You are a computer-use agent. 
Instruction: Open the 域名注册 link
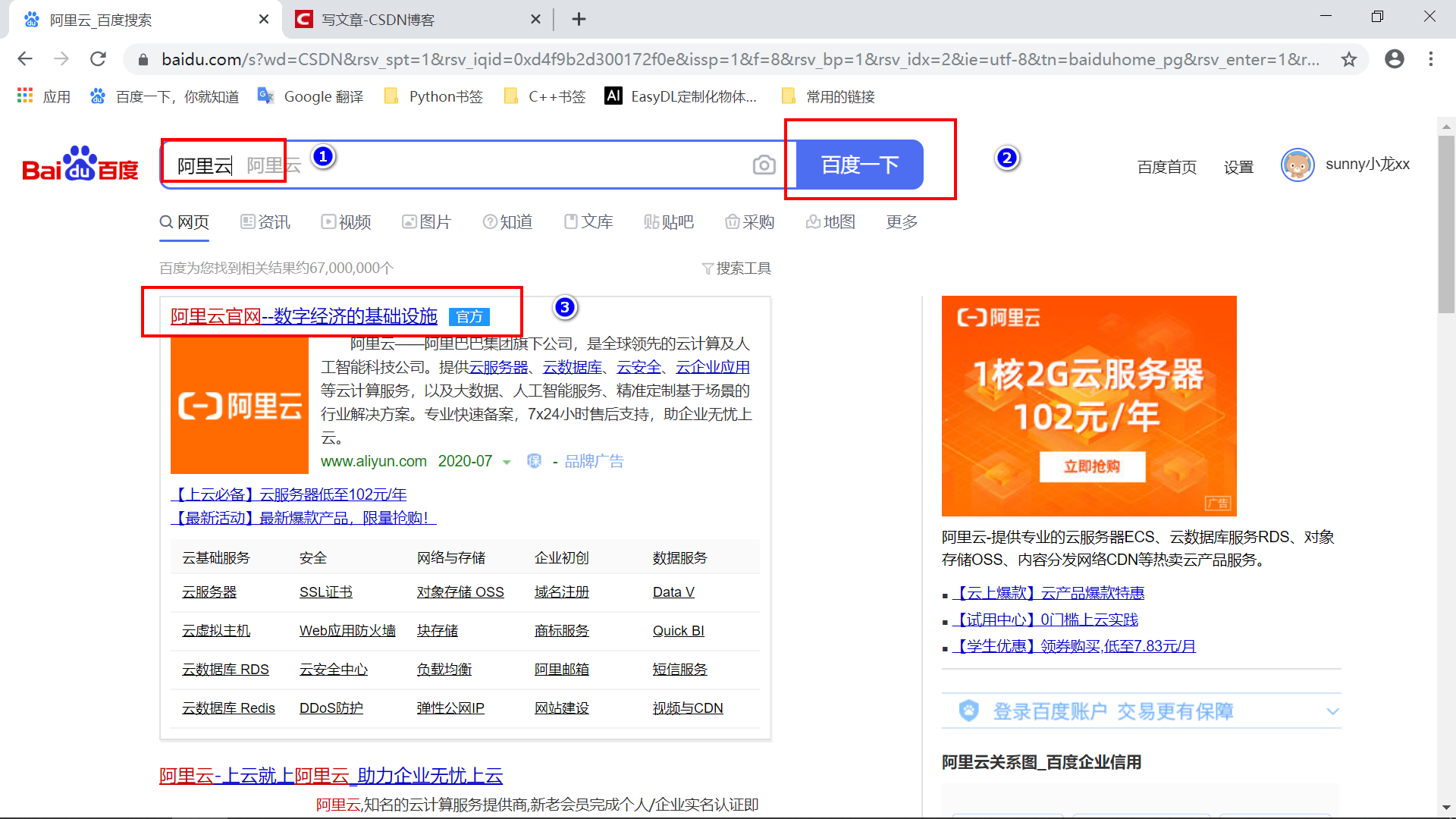tap(562, 592)
